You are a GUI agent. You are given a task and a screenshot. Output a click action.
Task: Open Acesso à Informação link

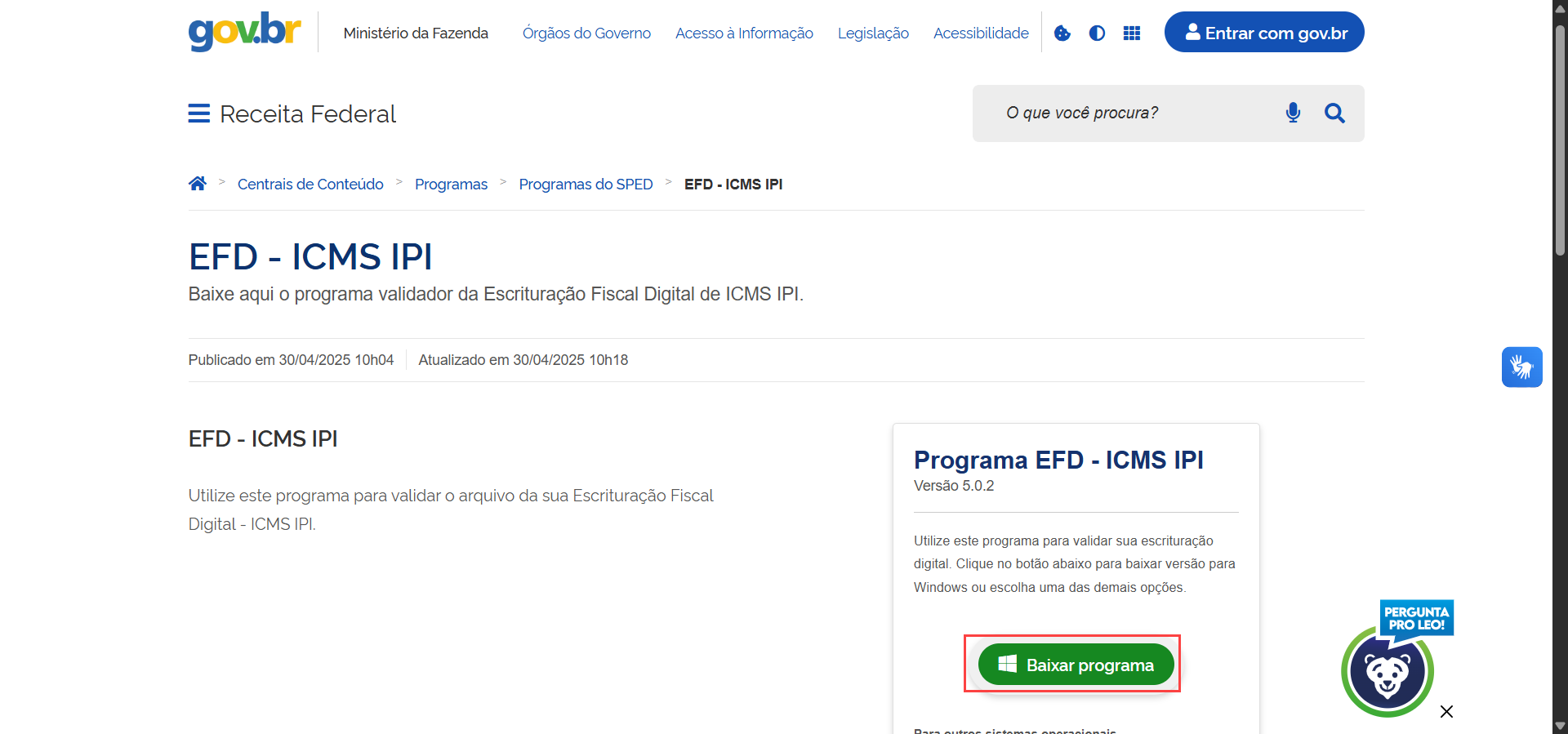[x=744, y=33]
